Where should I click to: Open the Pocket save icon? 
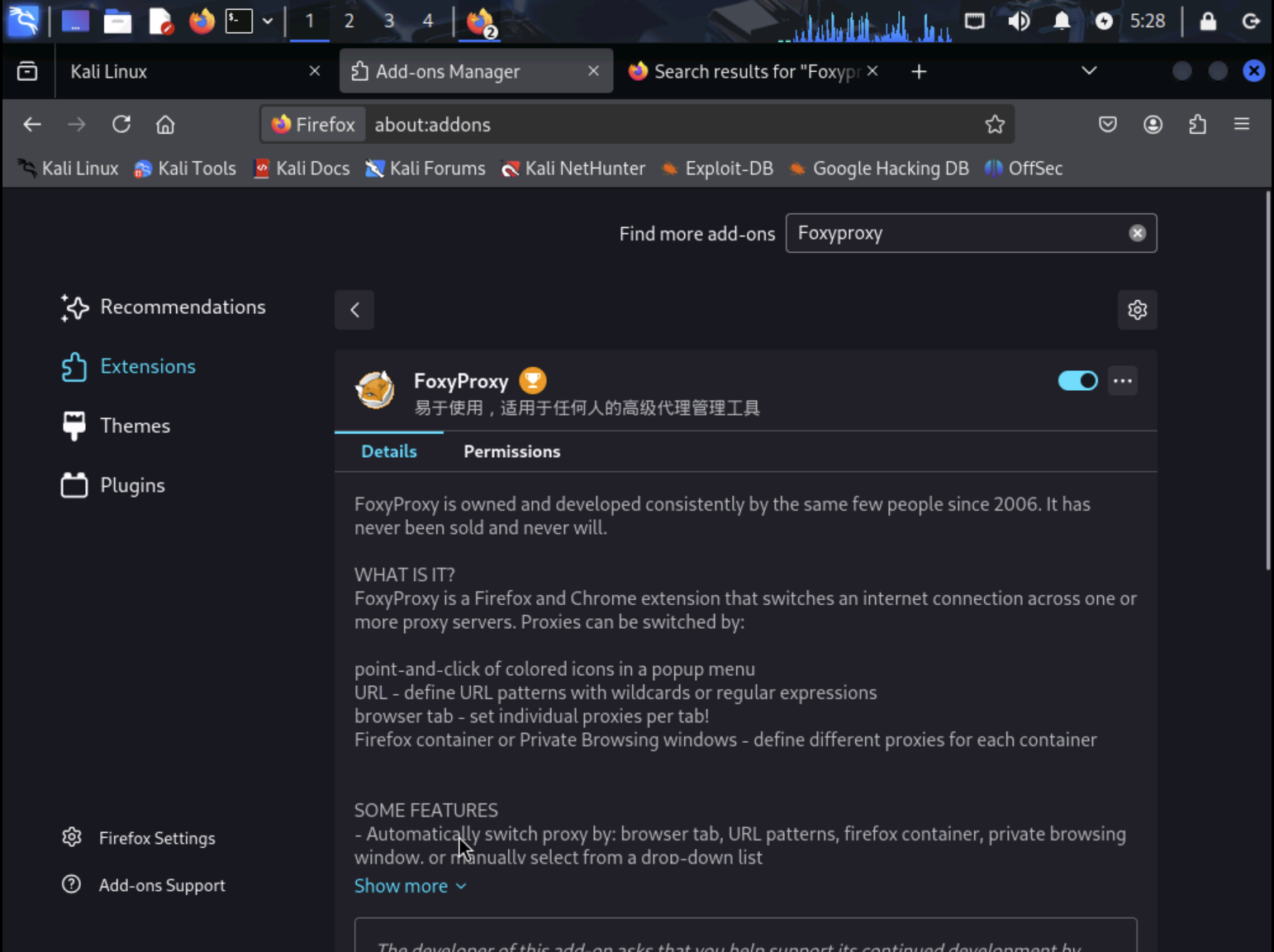tap(1108, 125)
